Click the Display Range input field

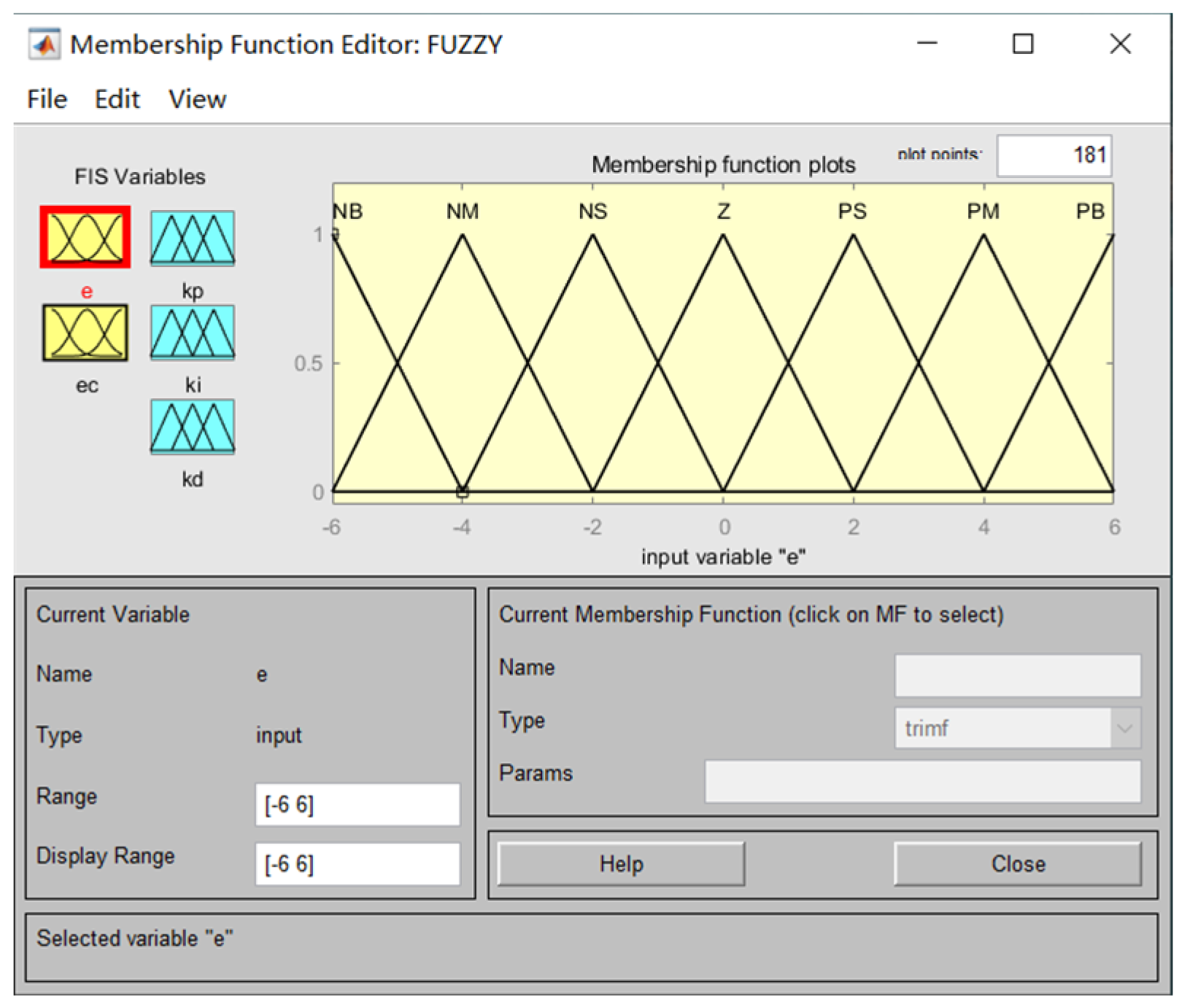pyautogui.click(x=357, y=864)
